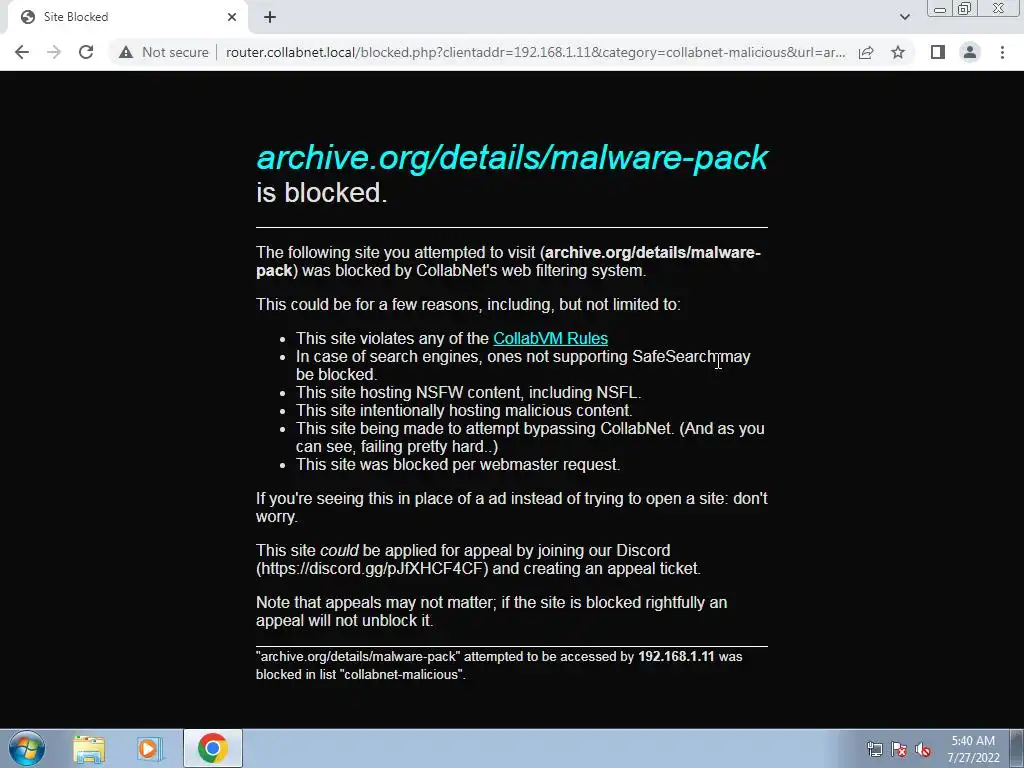The height and width of the screenshot is (768, 1024).
Task: Click the IP address 192.168.1.11 in the footer
Action: (676, 656)
